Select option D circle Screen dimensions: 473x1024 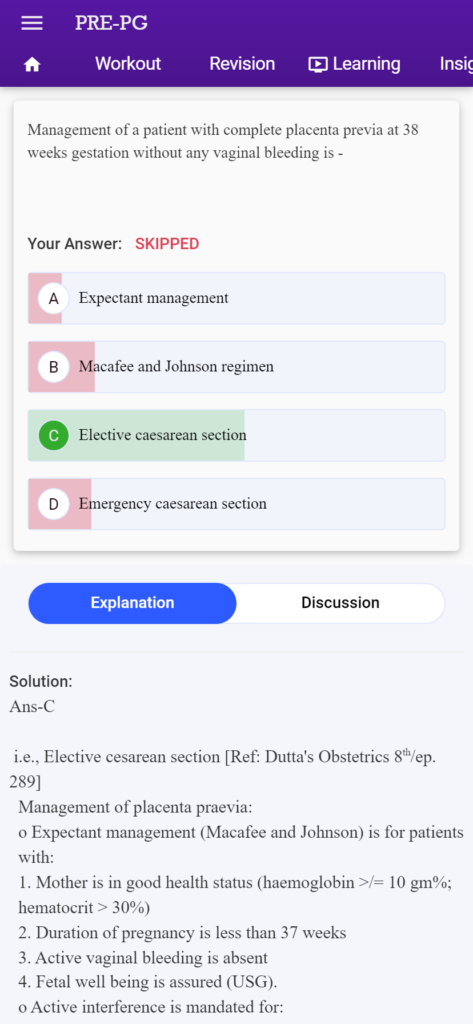(54, 504)
